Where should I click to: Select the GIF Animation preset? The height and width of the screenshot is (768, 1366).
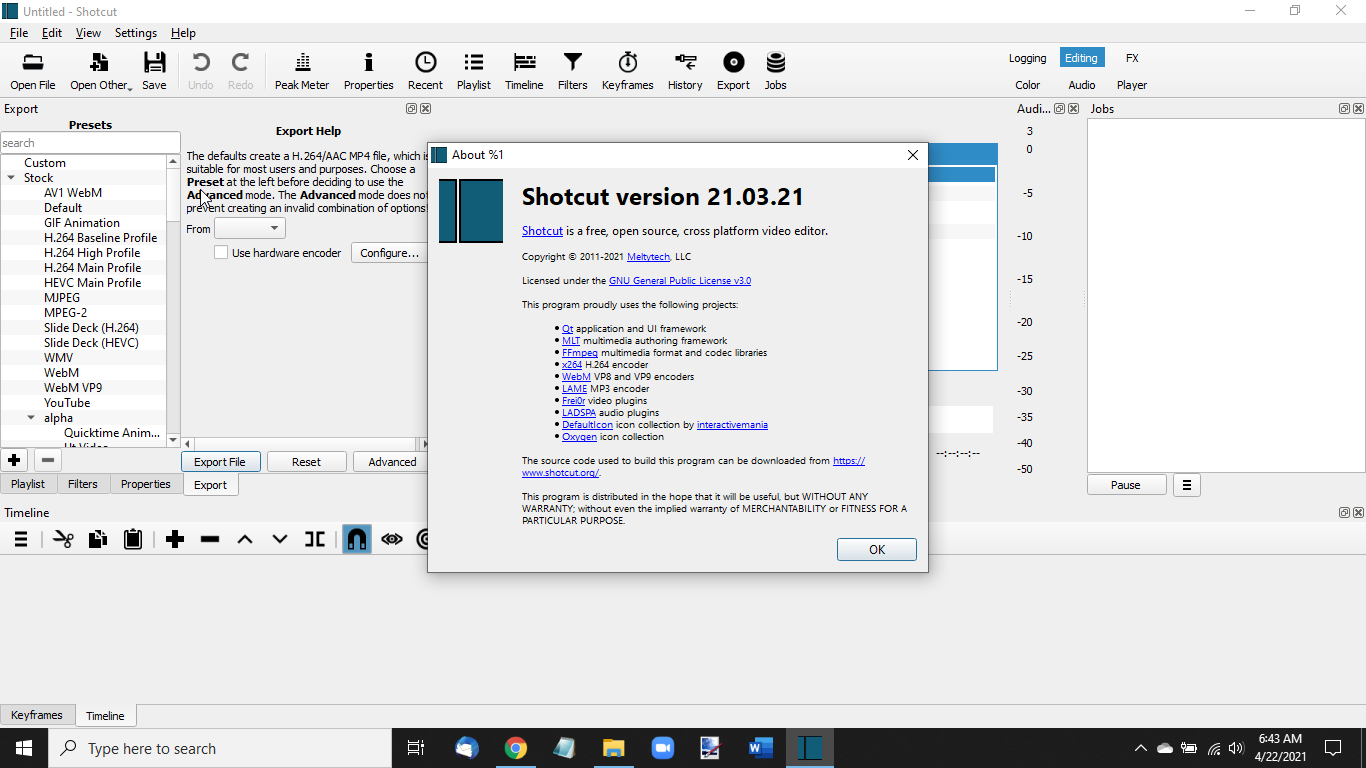click(82, 223)
